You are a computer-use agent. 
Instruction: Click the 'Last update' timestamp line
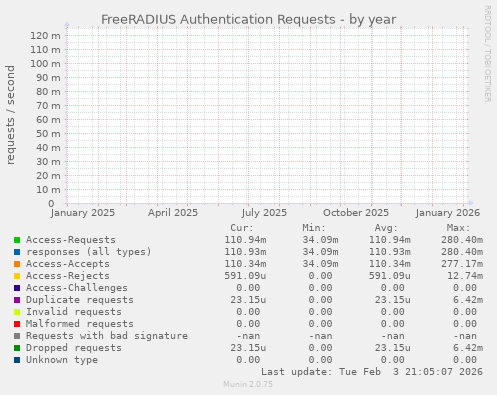pyautogui.click(x=372, y=372)
